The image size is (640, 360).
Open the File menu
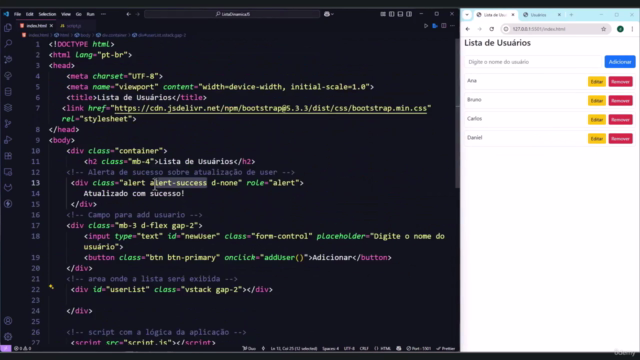[17, 14]
